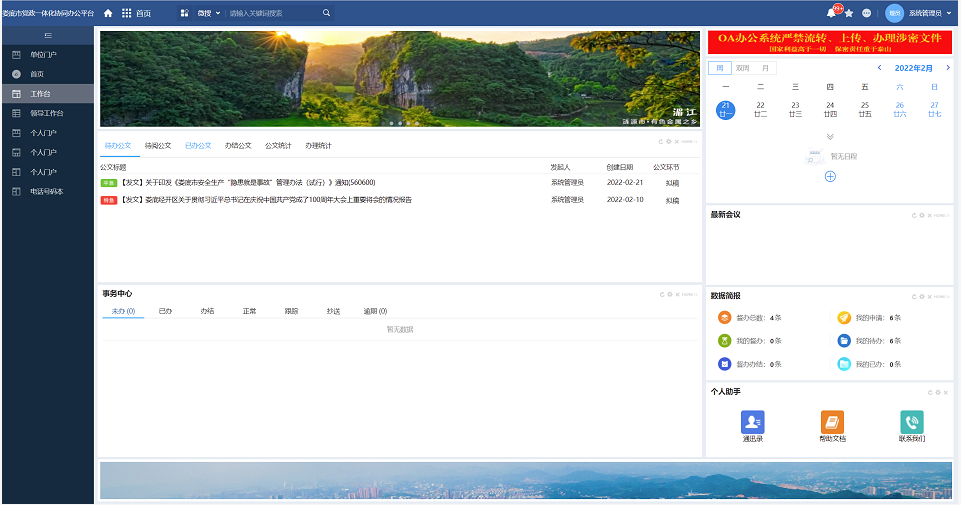Open 帮助文档 help document icon
Screen dimensions: 961x505
[832, 422]
